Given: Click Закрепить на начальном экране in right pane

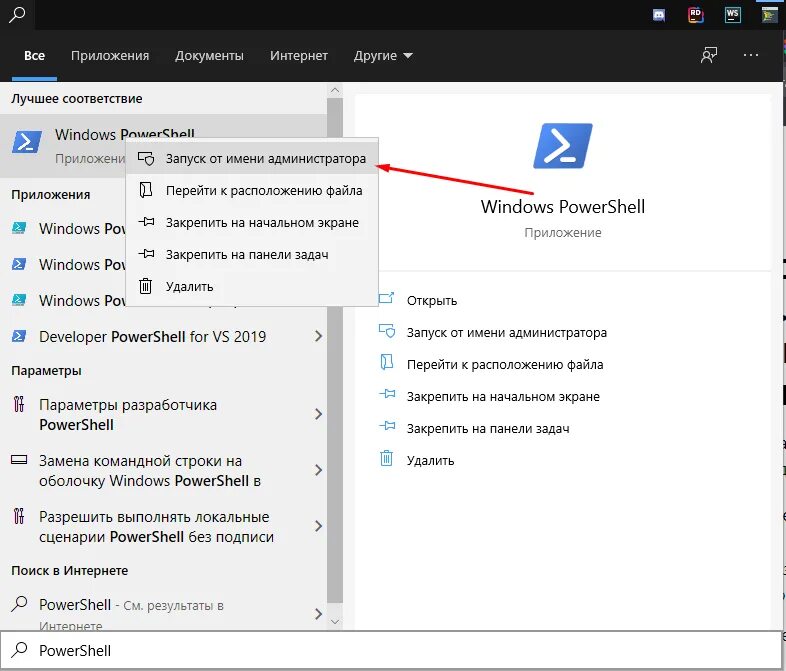Looking at the screenshot, I should coord(503,397).
